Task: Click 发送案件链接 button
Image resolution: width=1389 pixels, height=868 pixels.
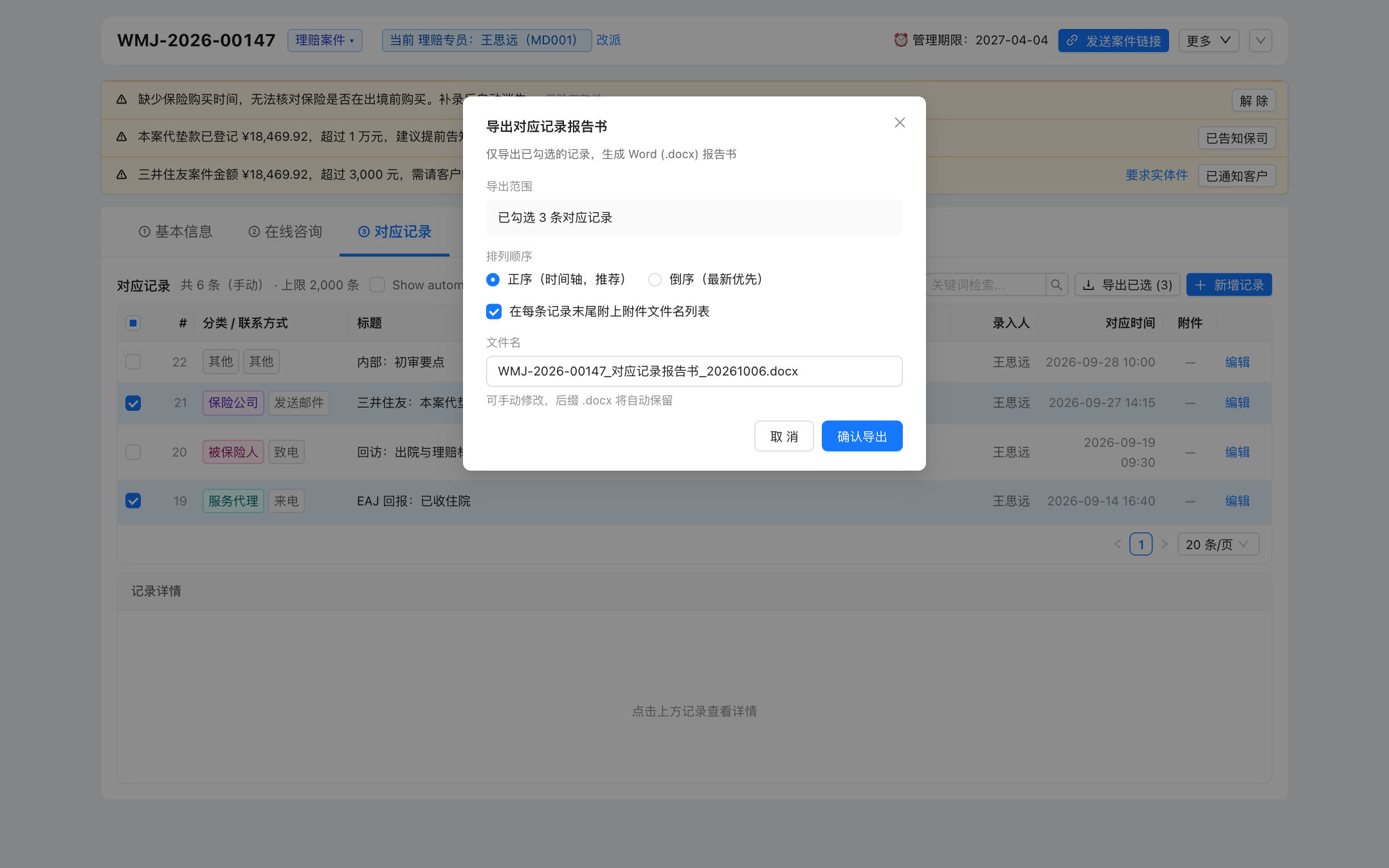Action: (x=1114, y=41)
